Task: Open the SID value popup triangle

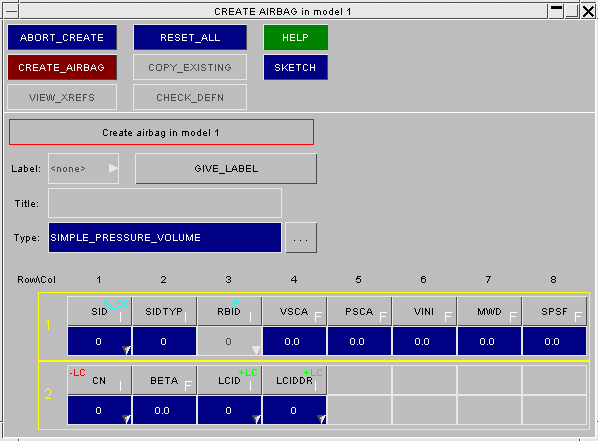Action: tap(126, 350)
